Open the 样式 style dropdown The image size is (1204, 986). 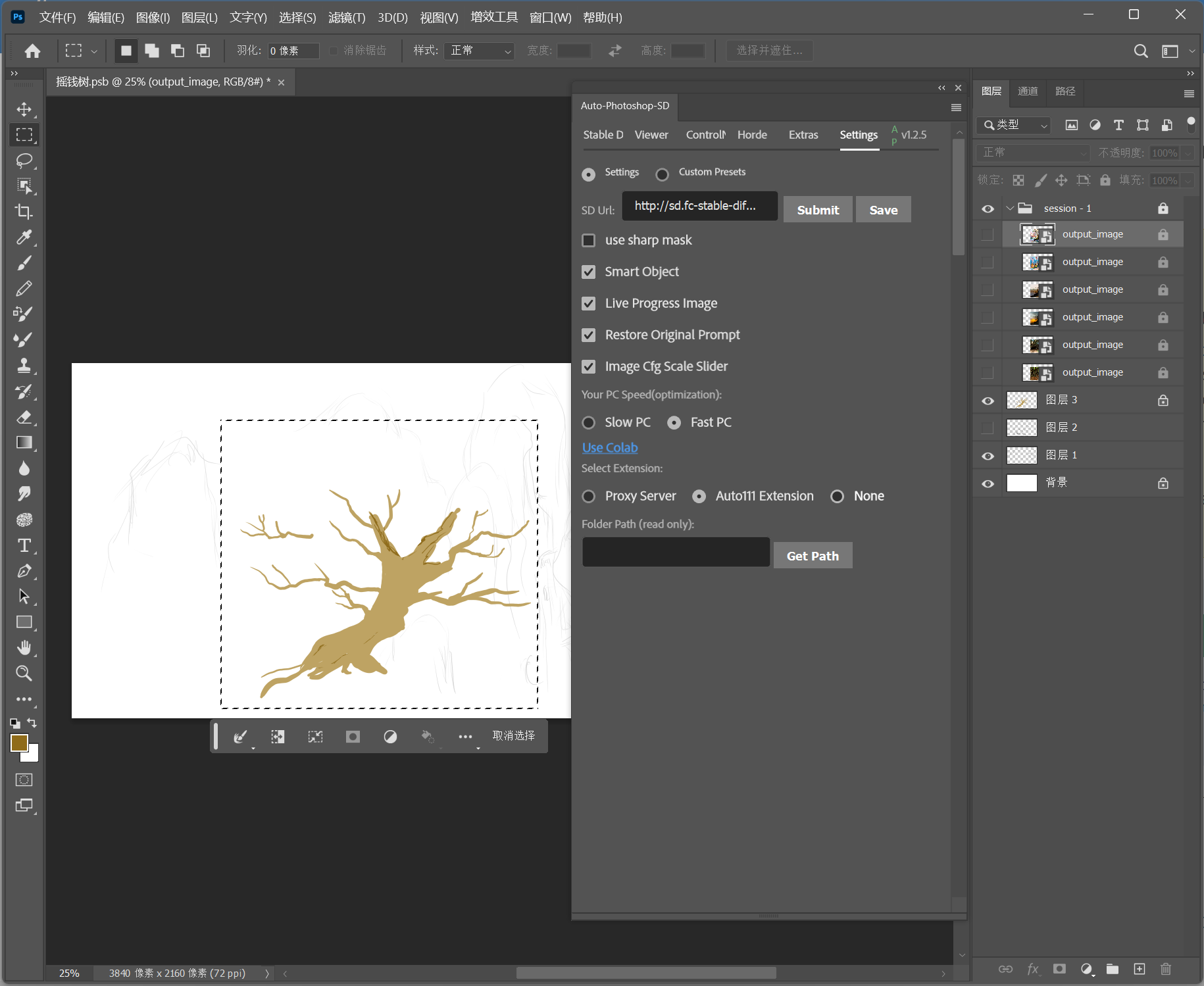tap(480, 51)
